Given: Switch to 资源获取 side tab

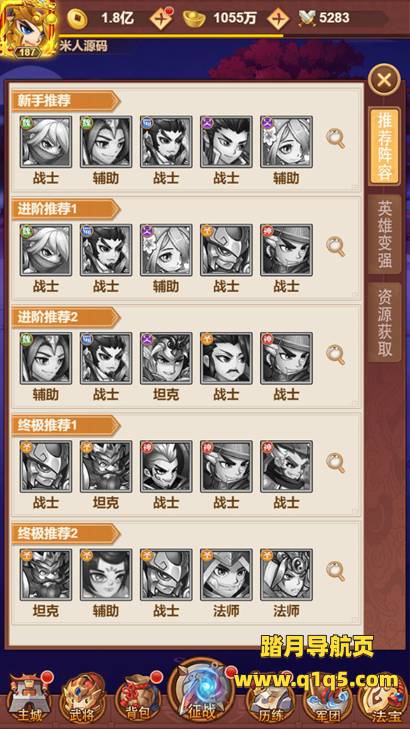Looking at the screenshot, I should (385, 322).
